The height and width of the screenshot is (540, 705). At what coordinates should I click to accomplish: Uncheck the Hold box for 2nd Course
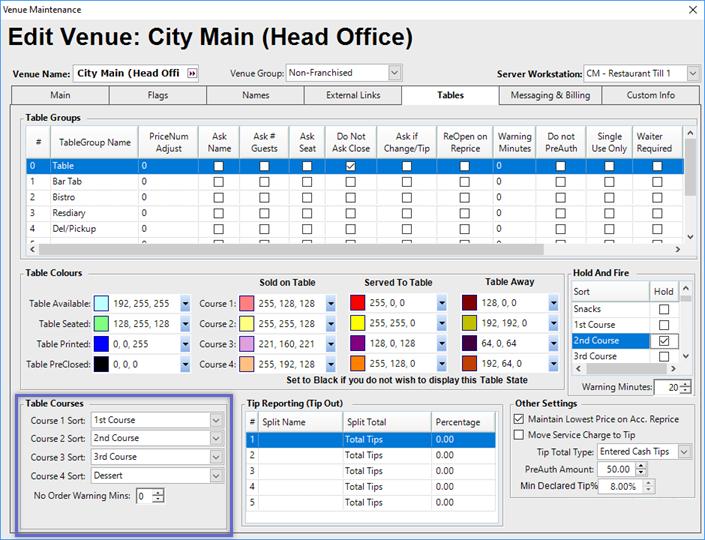[x=662, y=341]
